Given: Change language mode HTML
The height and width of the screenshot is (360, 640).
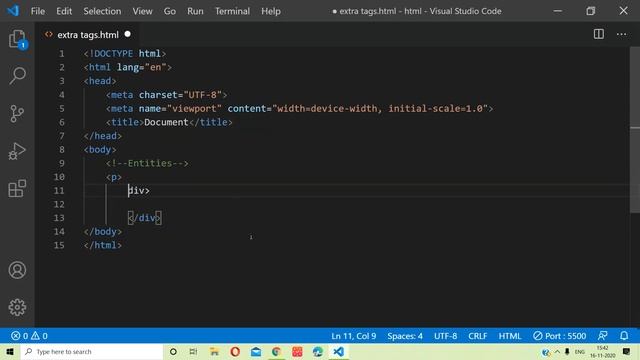Looking at the screenshot, I should (x=510, y=336).
